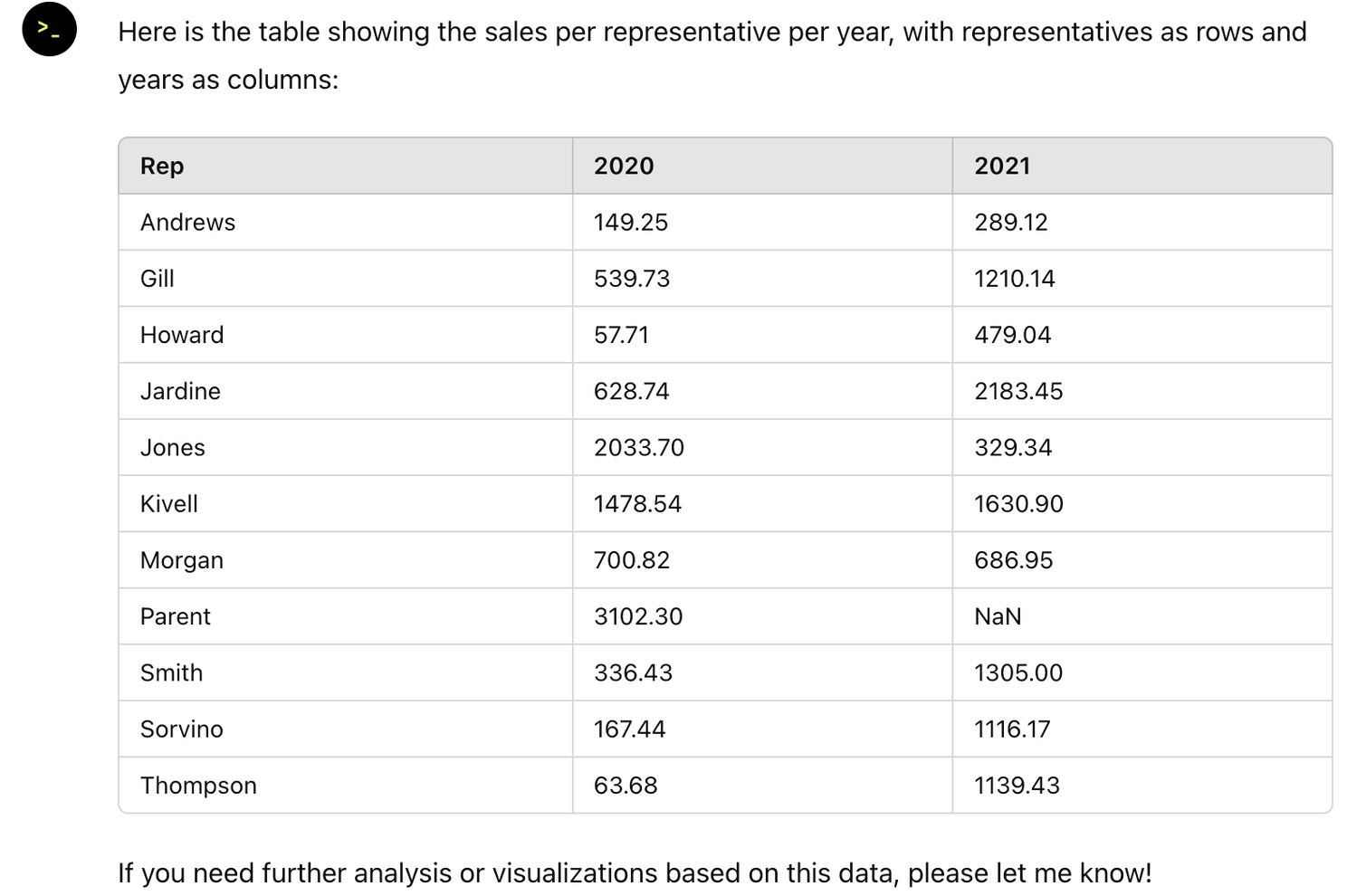Click Thompson's 2020 value 63.68
1347x896 pixels.
click(626, 786)
